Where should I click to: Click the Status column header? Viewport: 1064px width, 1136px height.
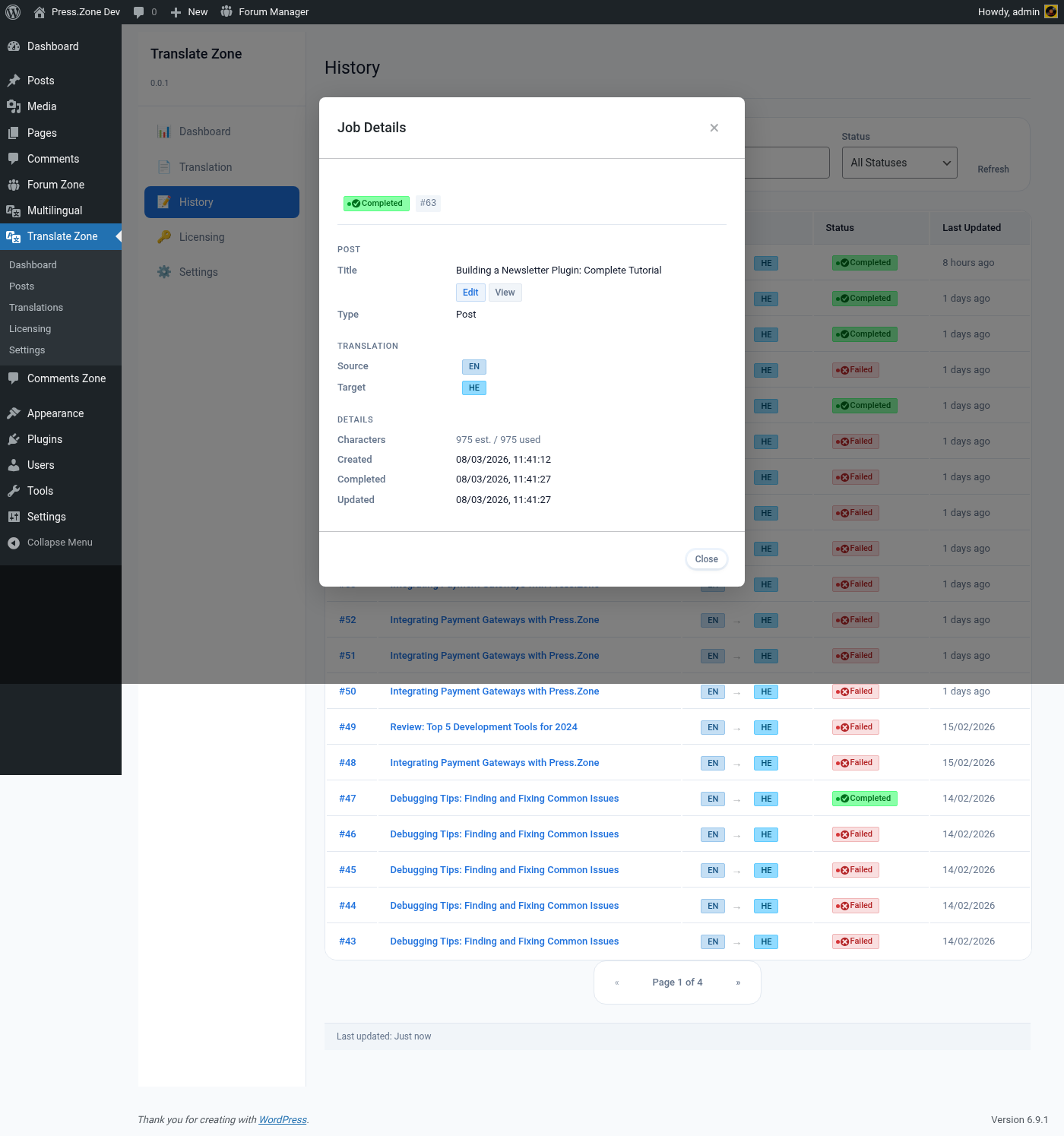tap(840, 228)
